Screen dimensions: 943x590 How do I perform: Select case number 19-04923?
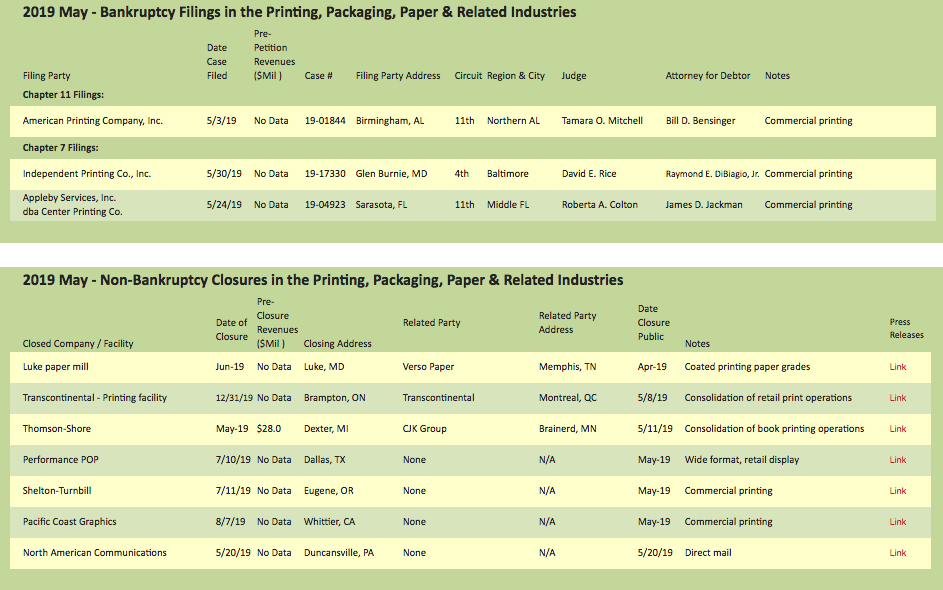(x=325, y=205)
